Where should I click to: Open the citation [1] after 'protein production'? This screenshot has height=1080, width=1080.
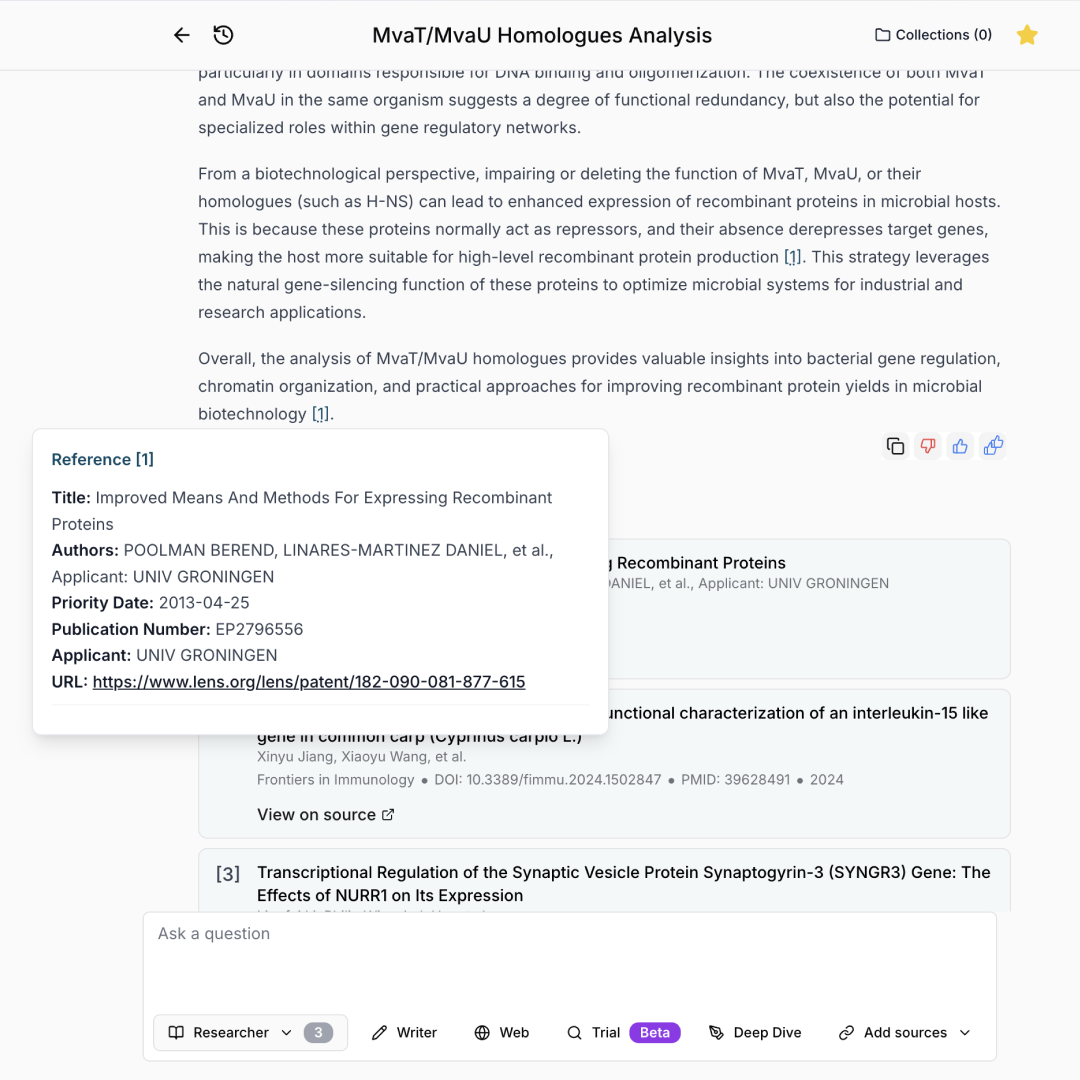793,257
